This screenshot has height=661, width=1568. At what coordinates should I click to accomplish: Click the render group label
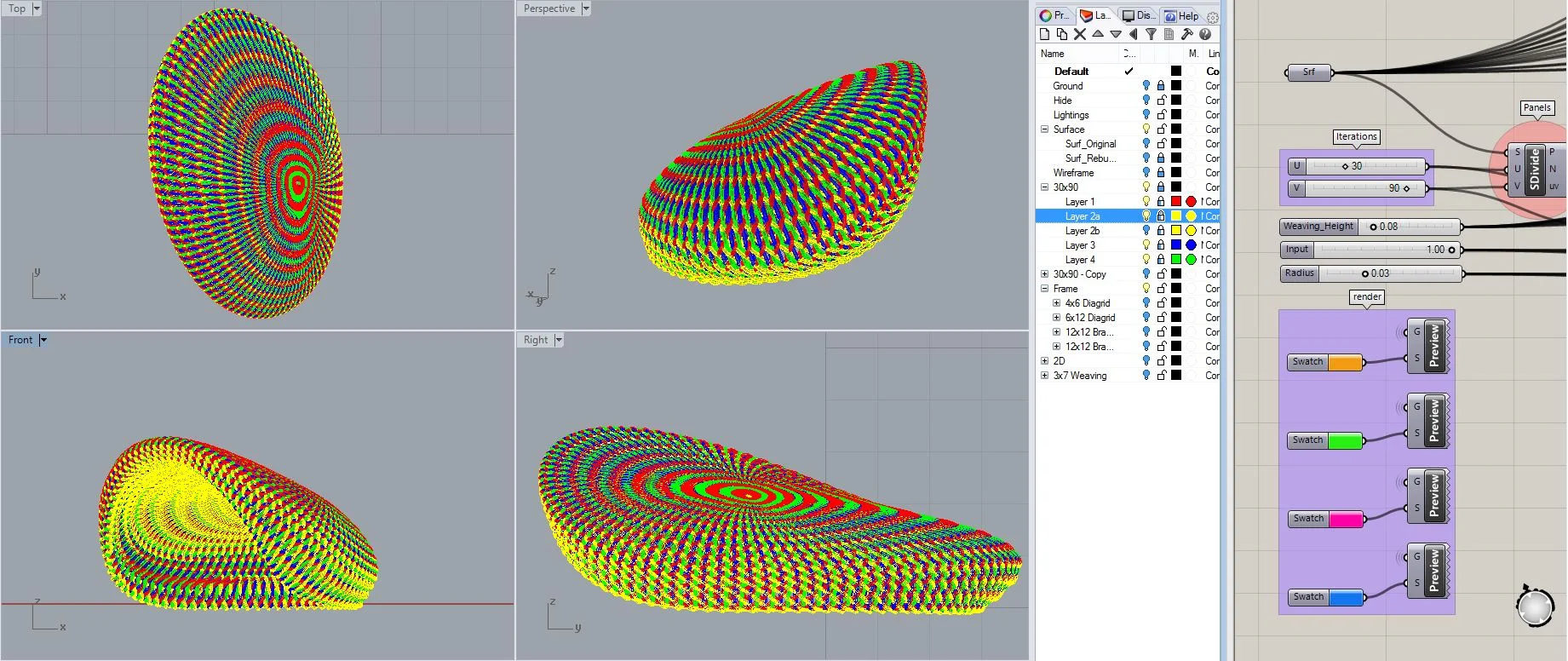pos(1367,296)
